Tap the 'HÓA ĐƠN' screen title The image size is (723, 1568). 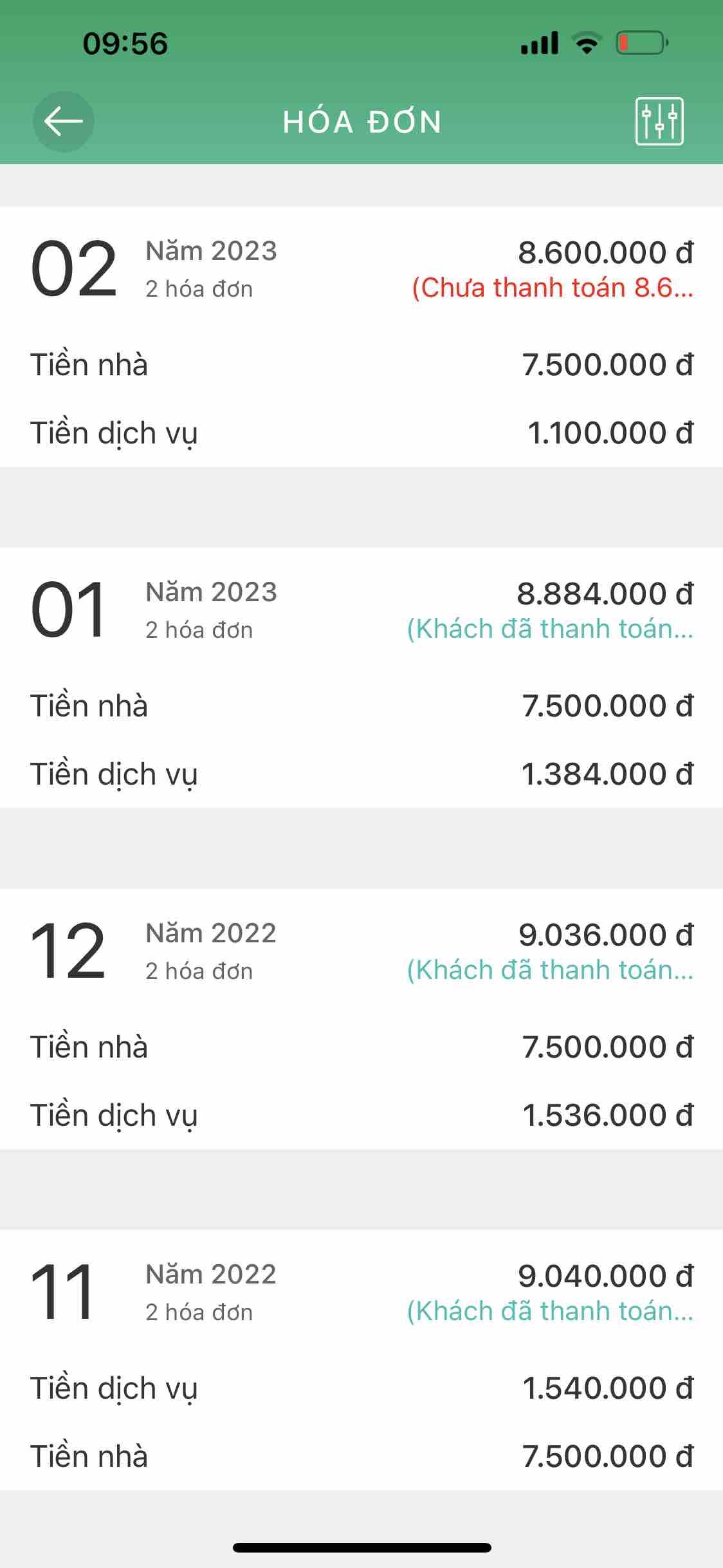(362, 122)
